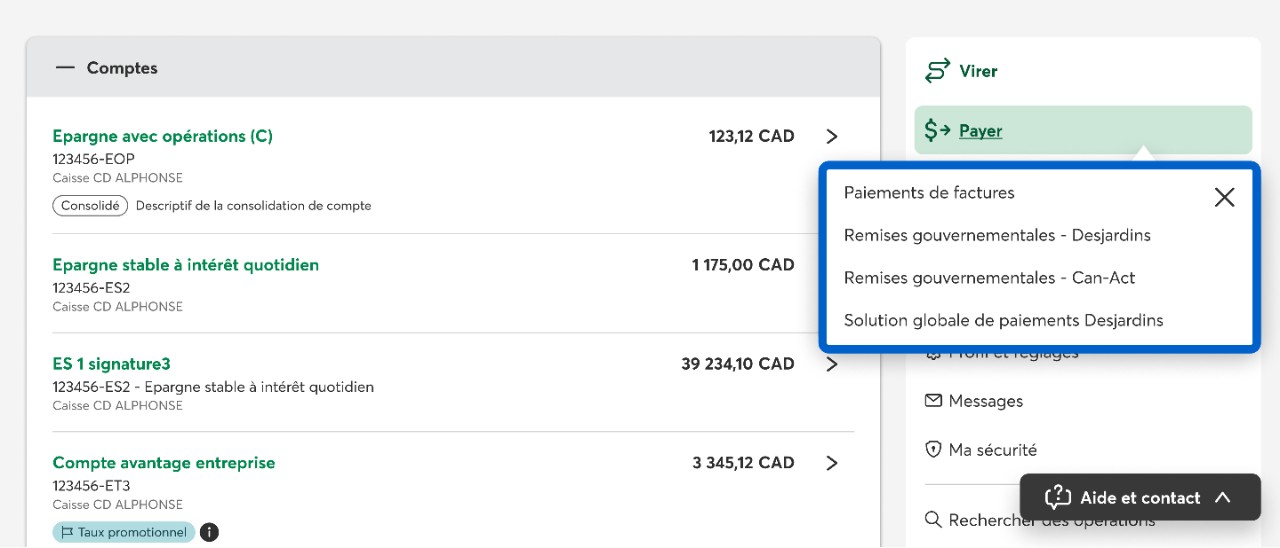Collapse the Comptes section
Screen dimensions: 1280x548
point(66,68)
